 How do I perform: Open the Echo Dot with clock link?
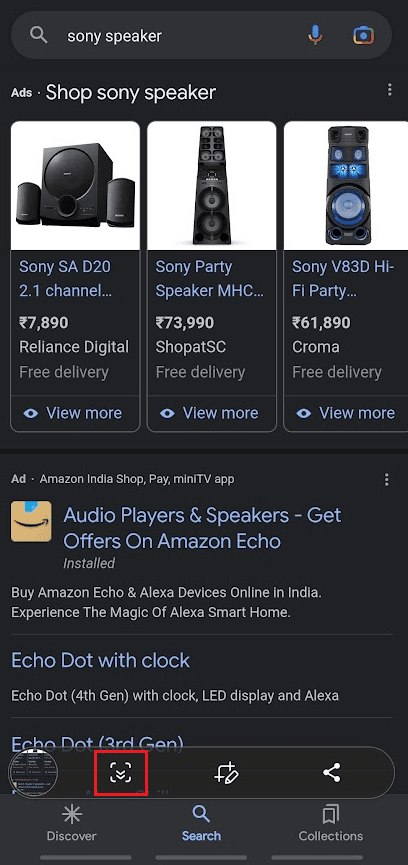click(x=100, y=660)
